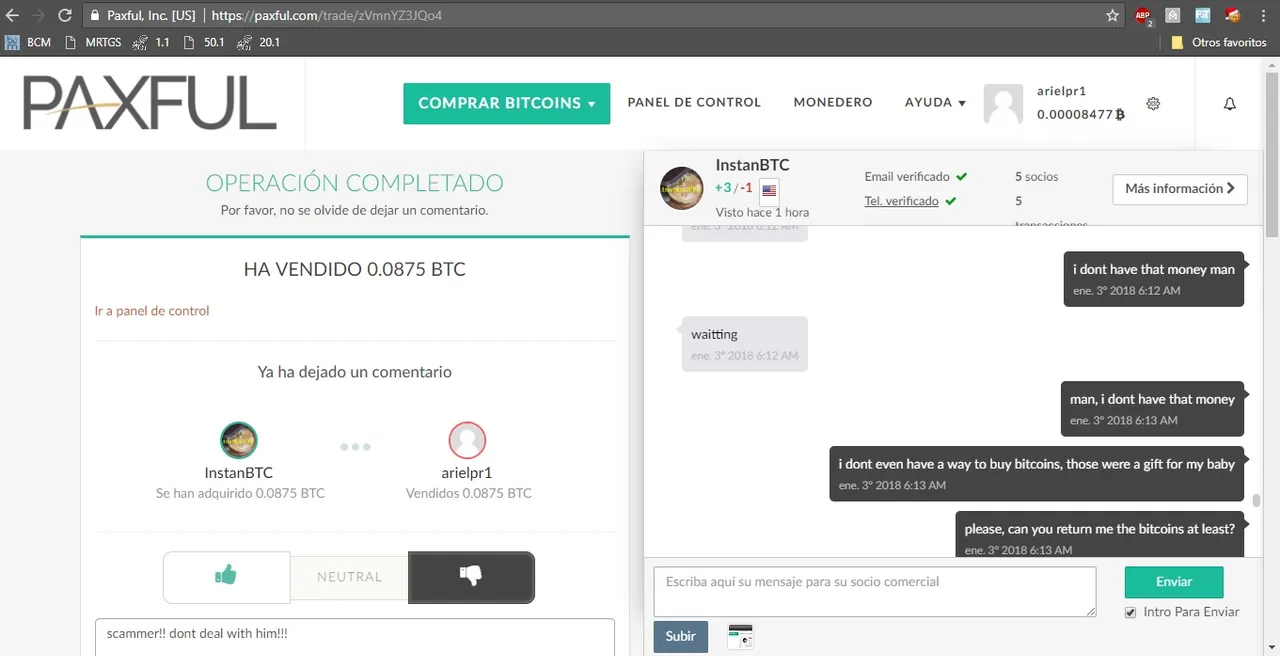Open notifications bell icon
The width and height of the screenshot is (1280, 656).
tap(1230, 104)
